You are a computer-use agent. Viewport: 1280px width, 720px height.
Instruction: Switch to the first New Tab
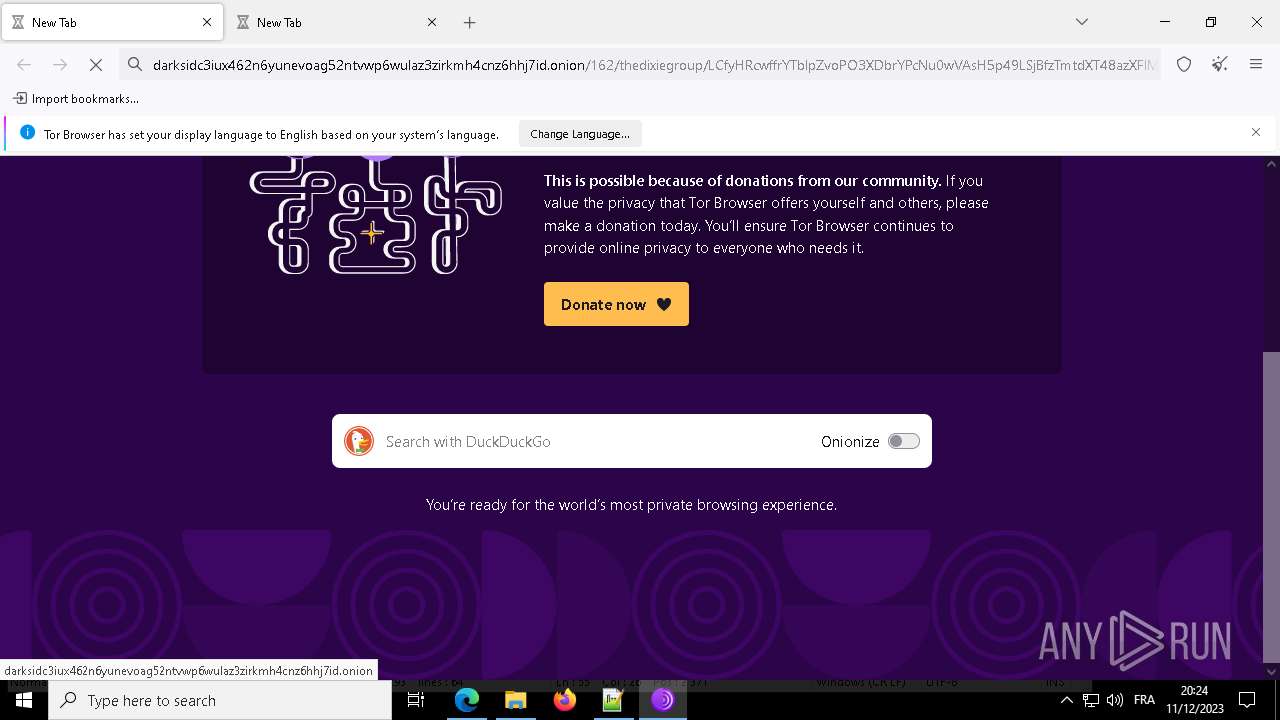(113, 22)
